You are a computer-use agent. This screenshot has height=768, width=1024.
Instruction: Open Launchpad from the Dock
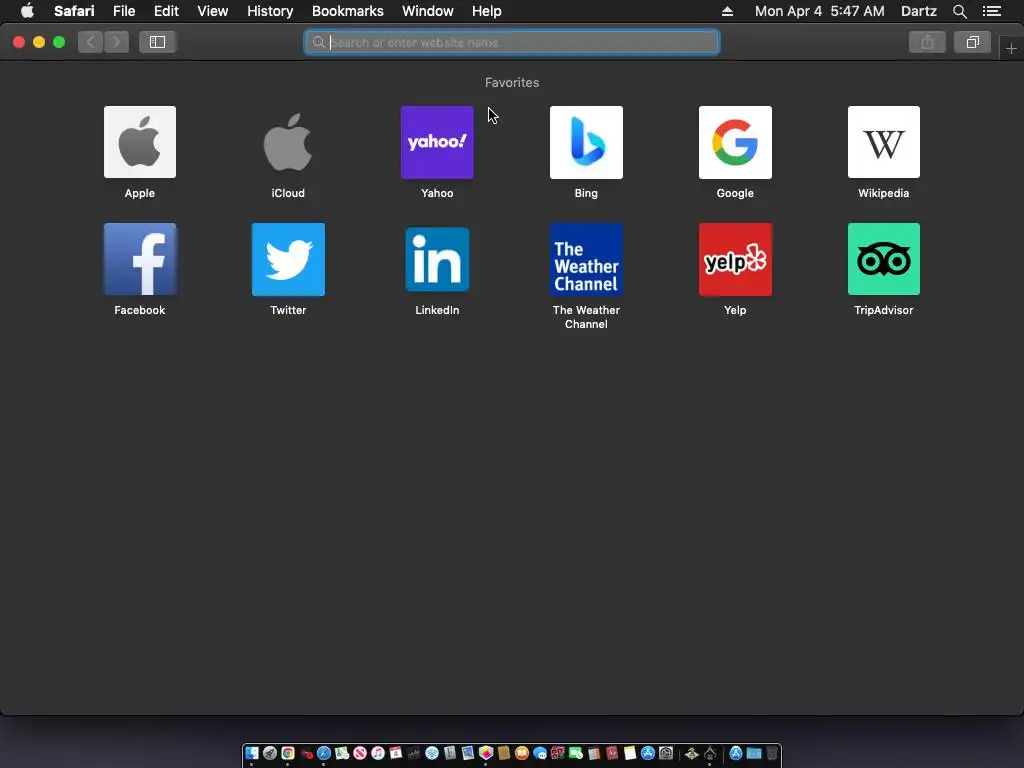[270, 753]
